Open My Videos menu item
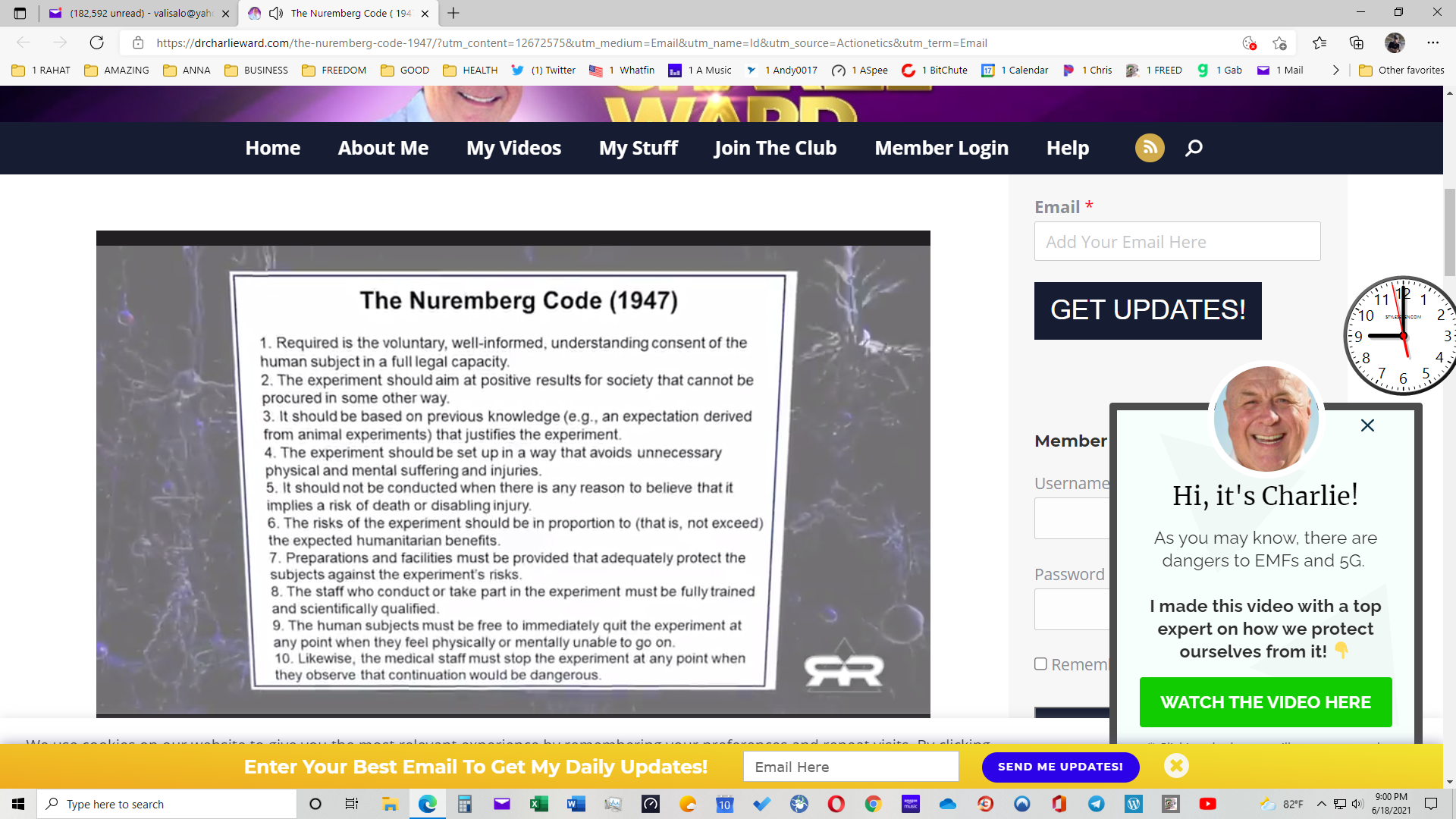Image resolution: width=1456 pixels, height=819 pixels. pos(513,148)
